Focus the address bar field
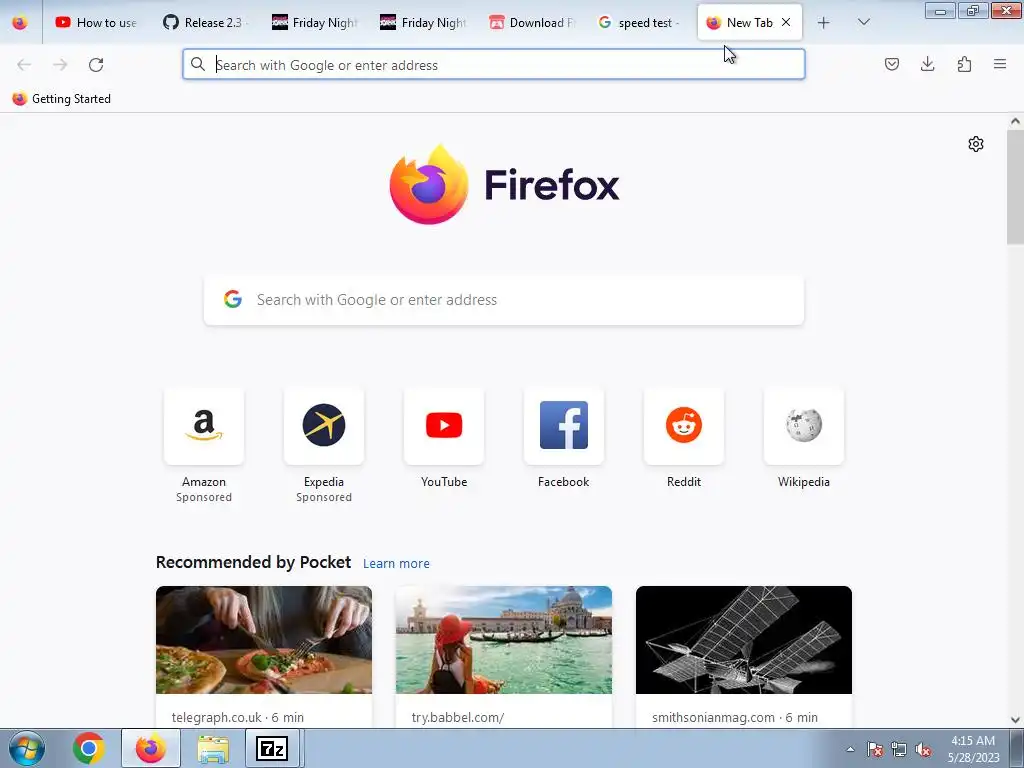 tap(494, 65)
